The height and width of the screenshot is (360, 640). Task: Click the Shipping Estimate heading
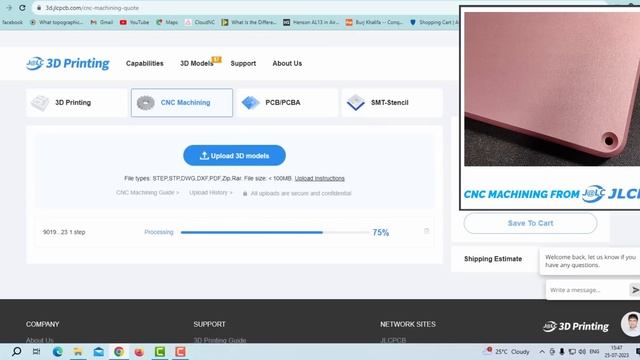pyautogui.click(x=493, y=259)
